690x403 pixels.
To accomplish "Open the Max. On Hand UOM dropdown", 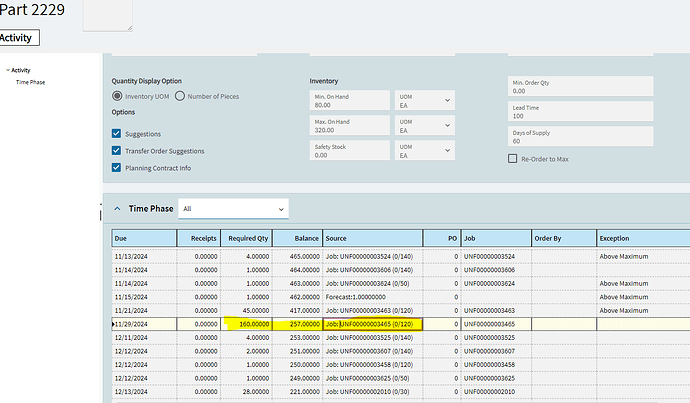I will [425, 125].
